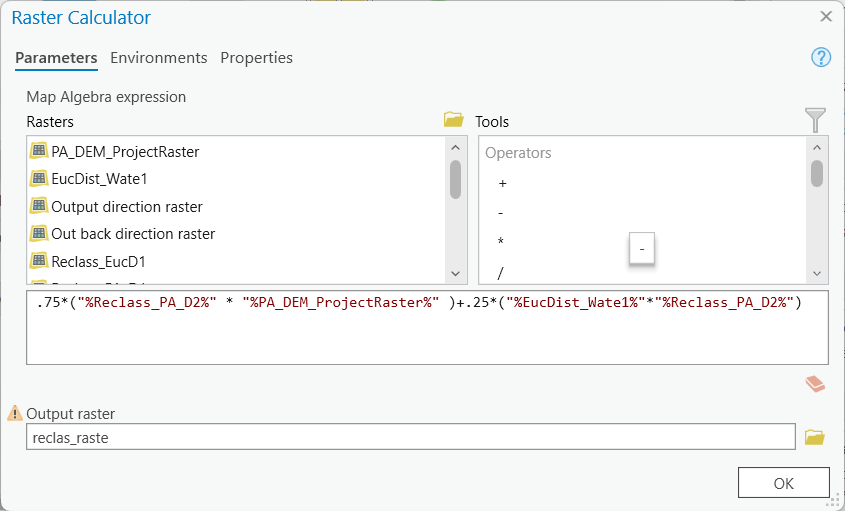
Task: Open the Properties tab
Action: coord(256,58)
